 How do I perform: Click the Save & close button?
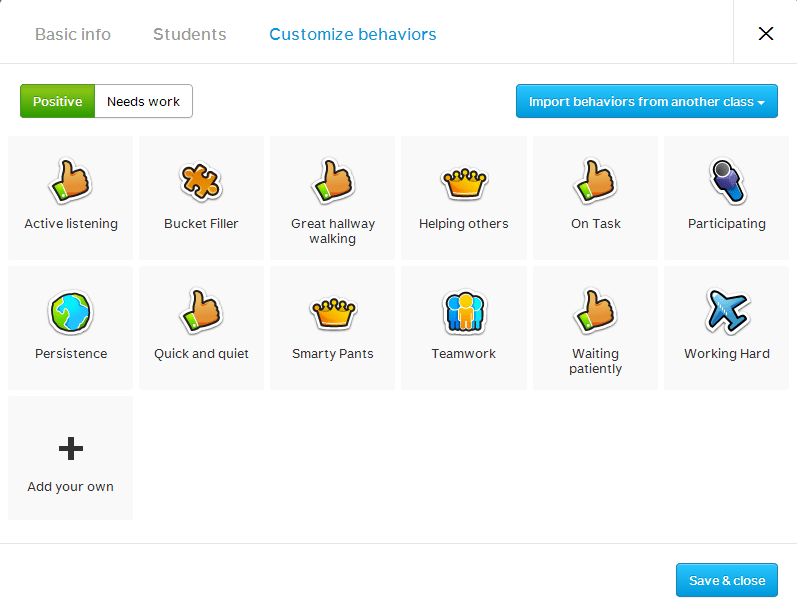click(x=727, y=580)
